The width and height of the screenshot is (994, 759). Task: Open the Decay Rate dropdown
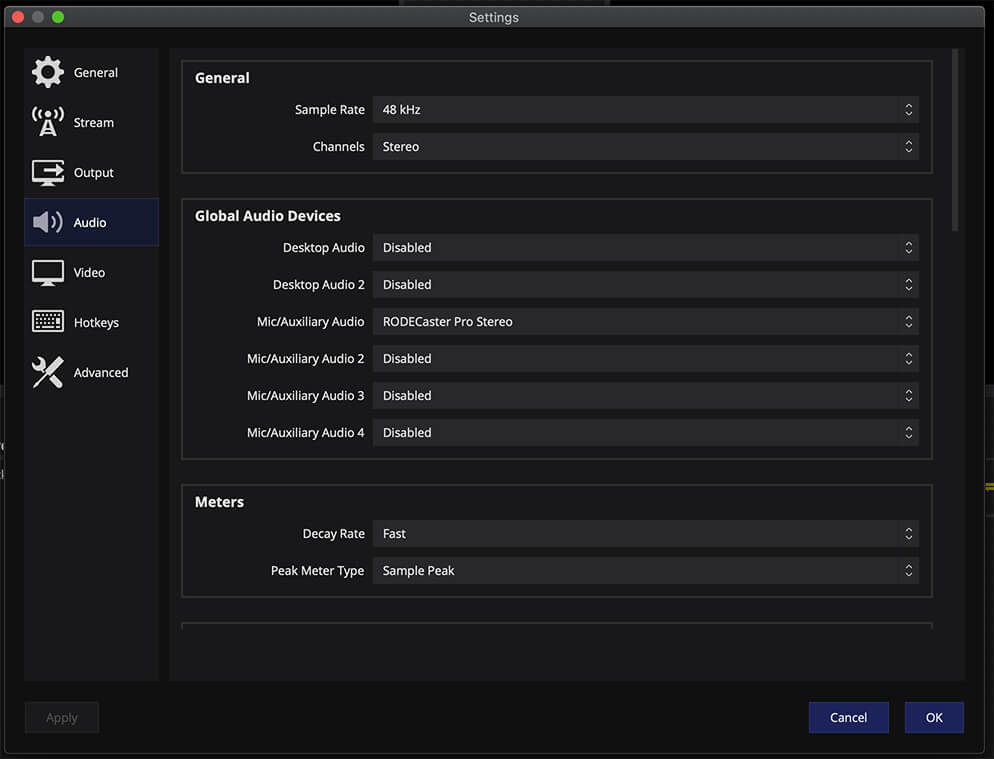645,533
